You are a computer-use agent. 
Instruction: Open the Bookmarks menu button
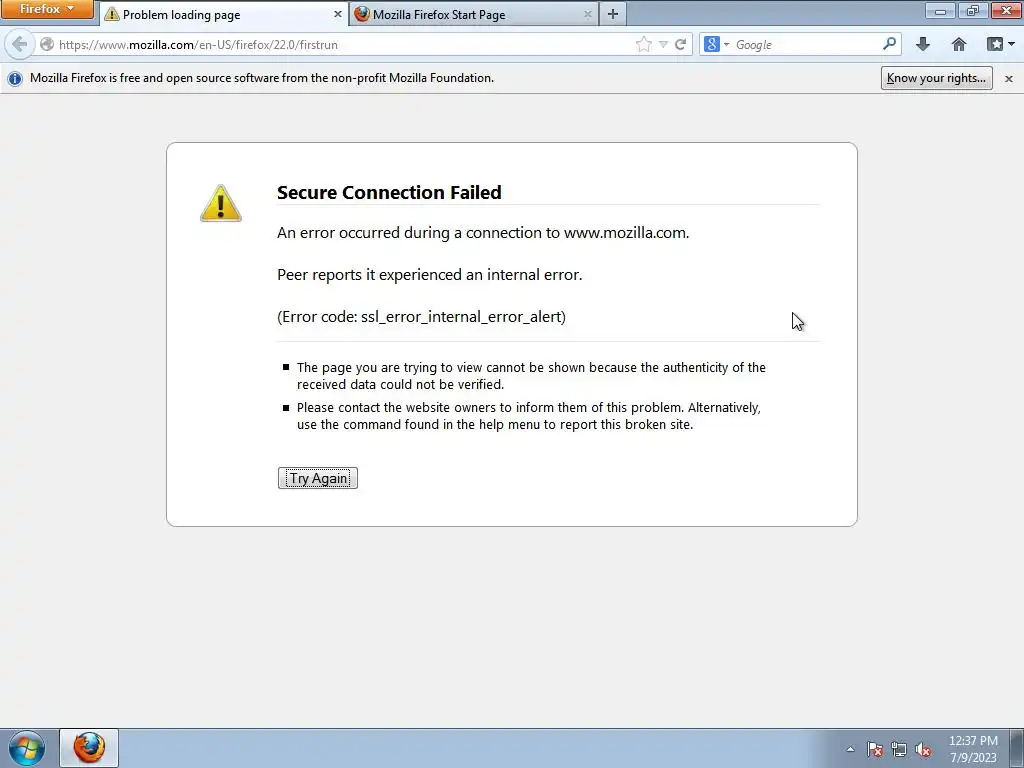(1000, 44)
